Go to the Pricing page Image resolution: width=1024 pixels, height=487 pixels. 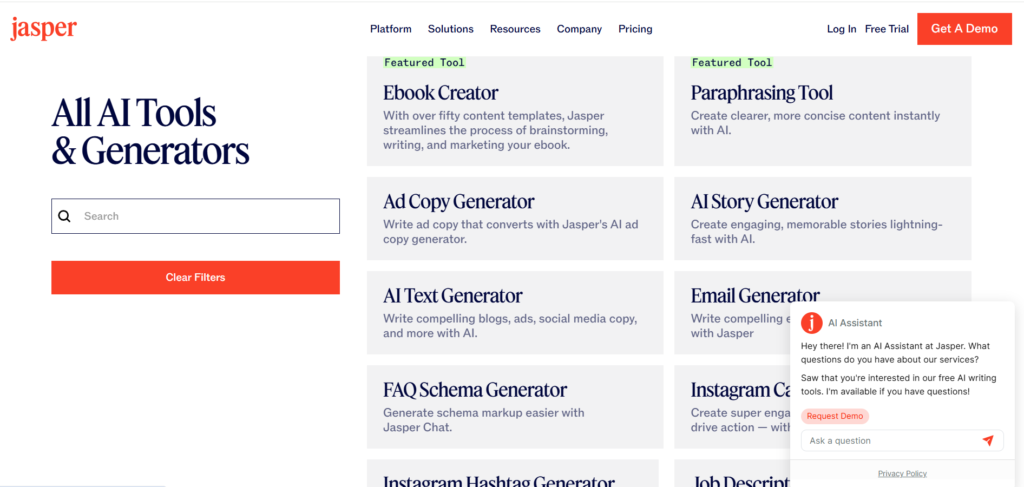coord(635,29)
